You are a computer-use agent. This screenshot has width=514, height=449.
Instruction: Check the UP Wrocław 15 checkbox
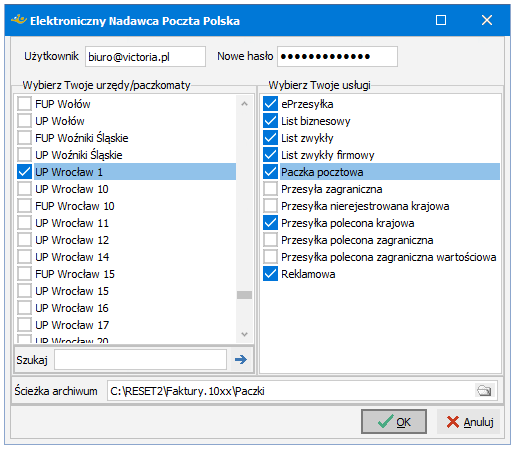click(24, 291)
